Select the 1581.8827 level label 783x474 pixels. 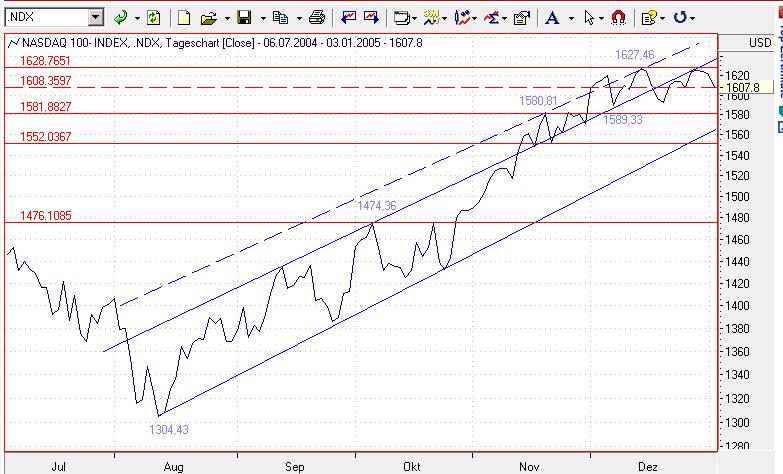[45, 107]
